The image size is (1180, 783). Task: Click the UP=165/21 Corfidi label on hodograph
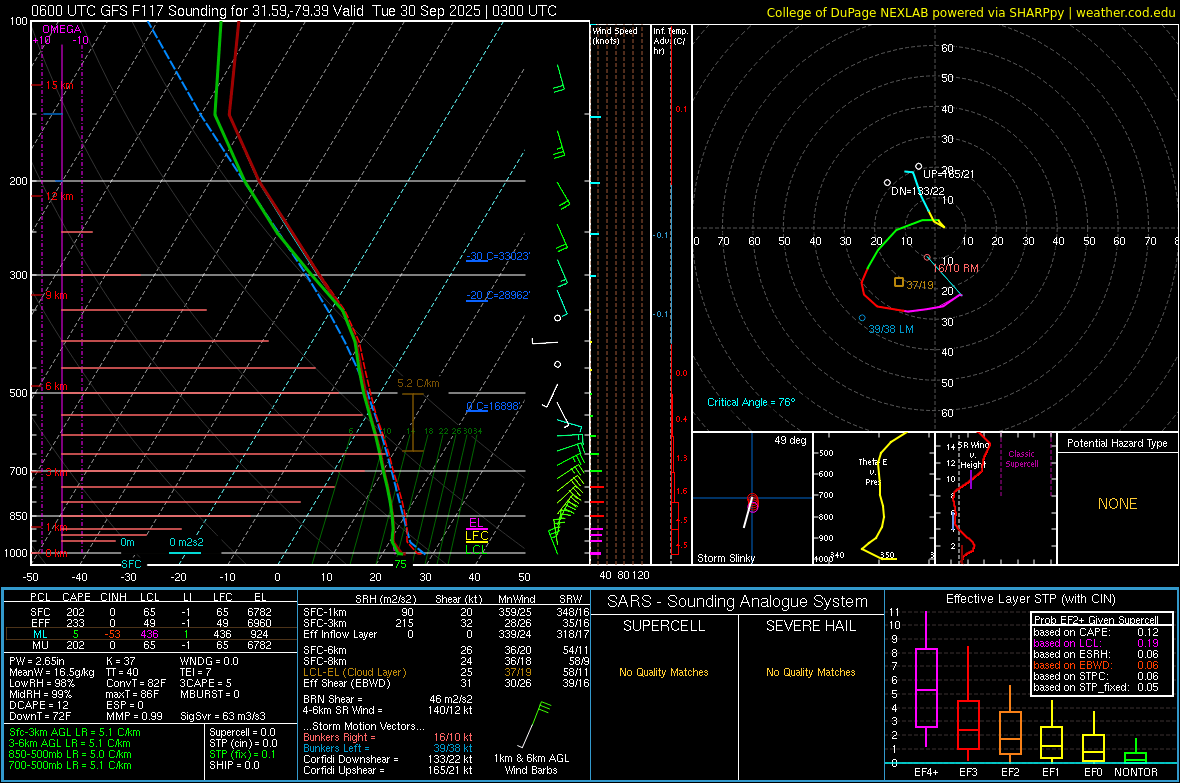point(948,174)
